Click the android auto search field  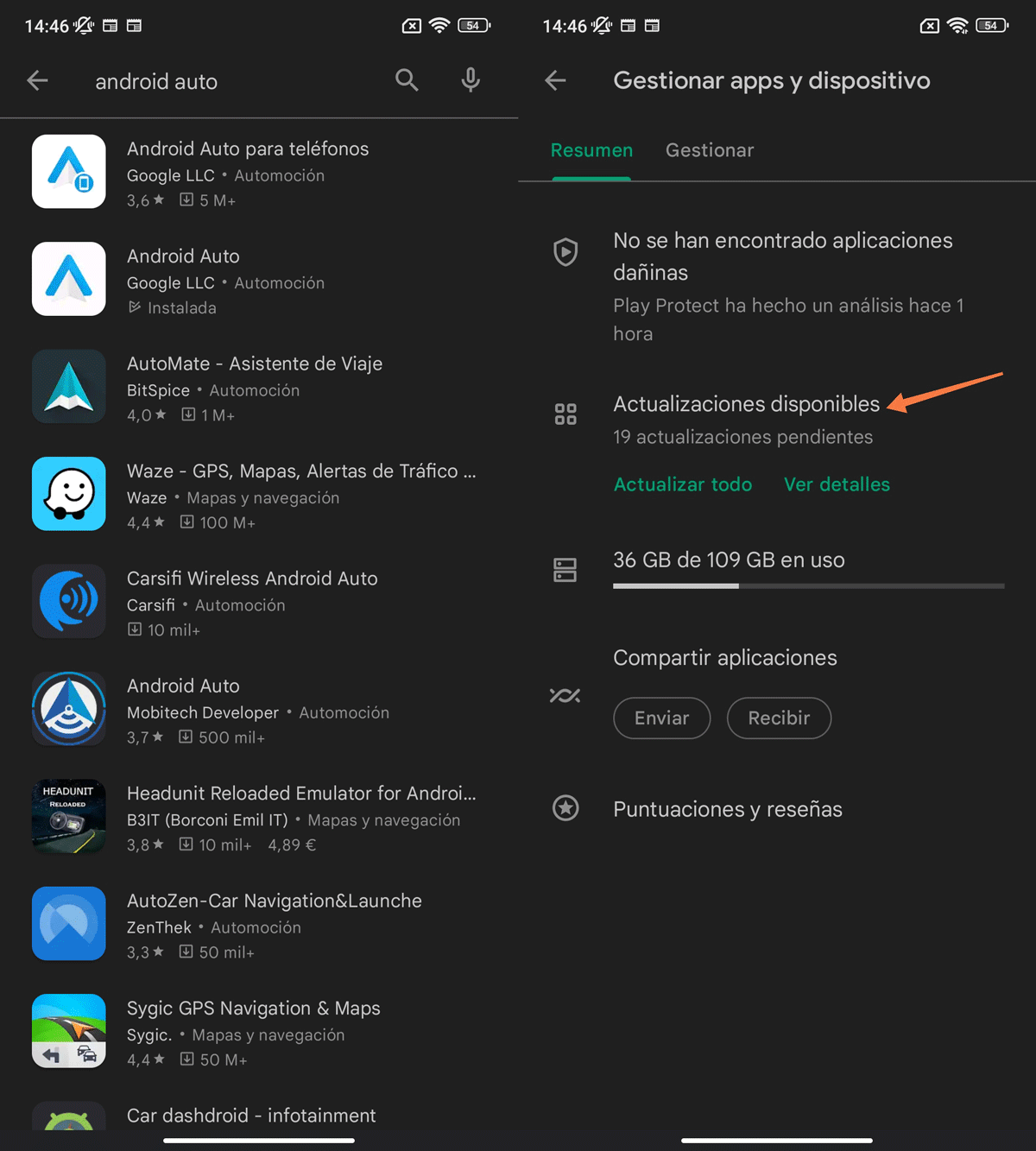[x=233, y=82]
